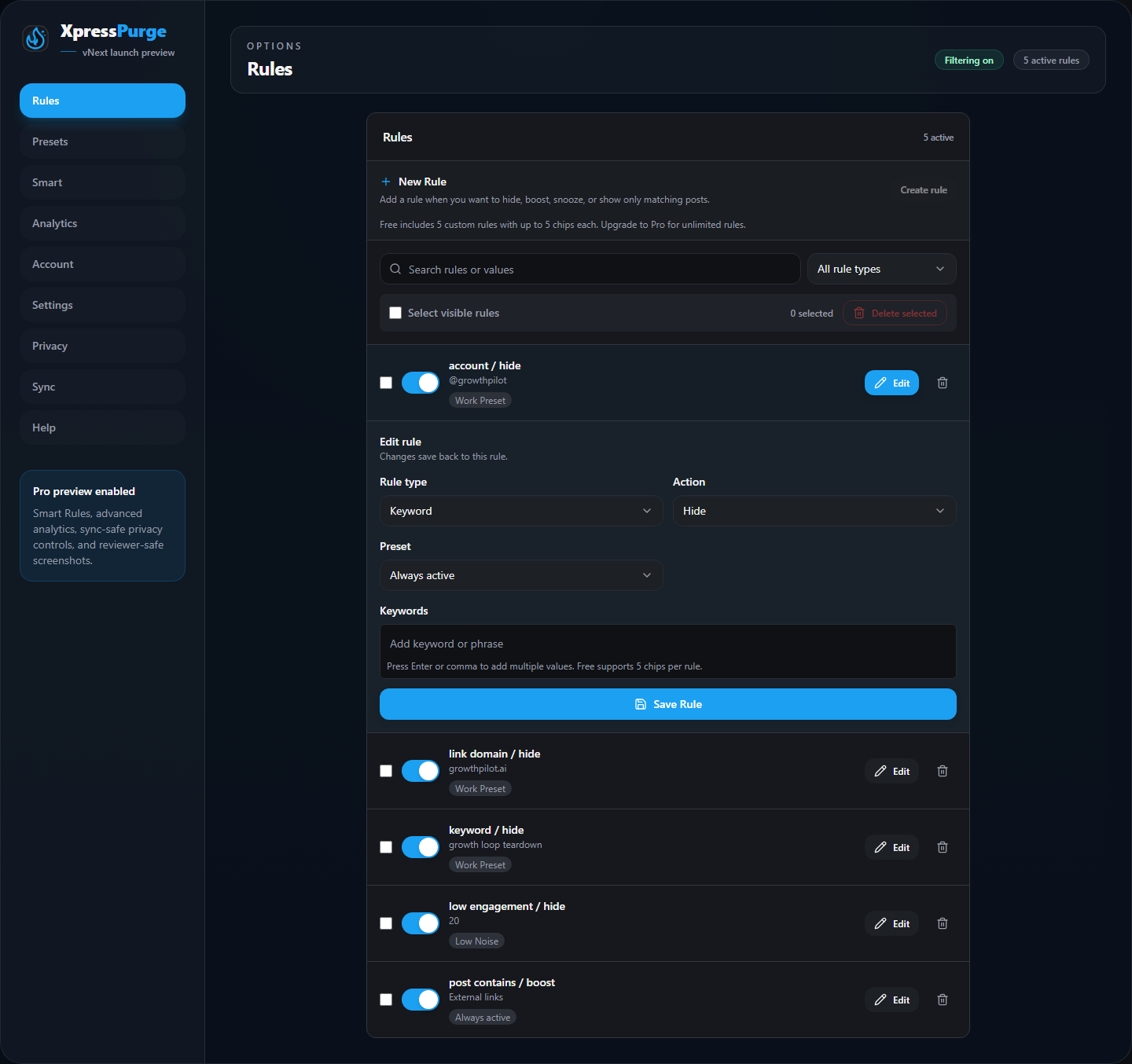The image size is (1132, 1064).
Task: Select the checkbox for the post contains / boost rule
Action: click(x=386, y=1000)
